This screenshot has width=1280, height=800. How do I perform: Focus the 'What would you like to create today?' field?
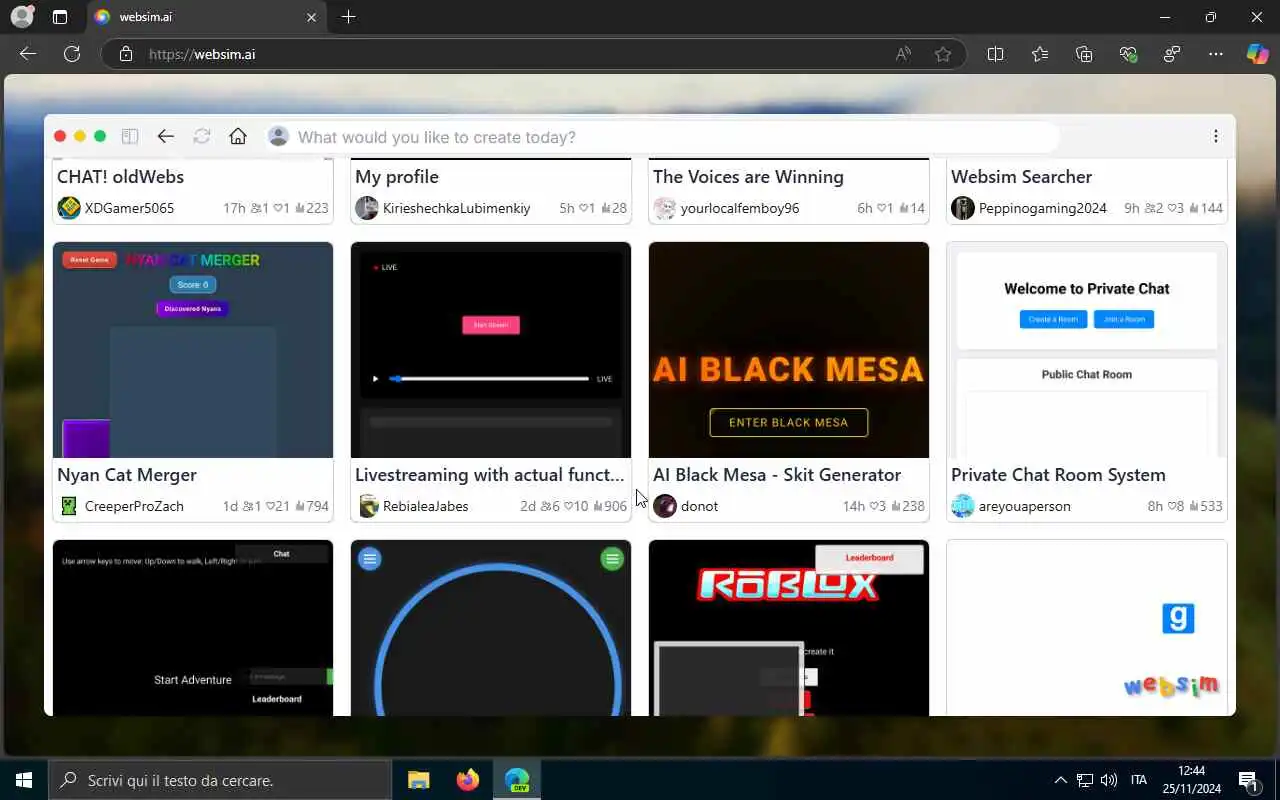[663, 137]
